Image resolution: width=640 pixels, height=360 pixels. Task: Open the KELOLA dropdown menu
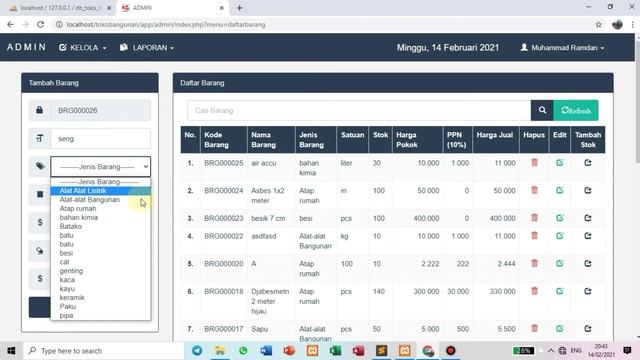pos(83,48)
